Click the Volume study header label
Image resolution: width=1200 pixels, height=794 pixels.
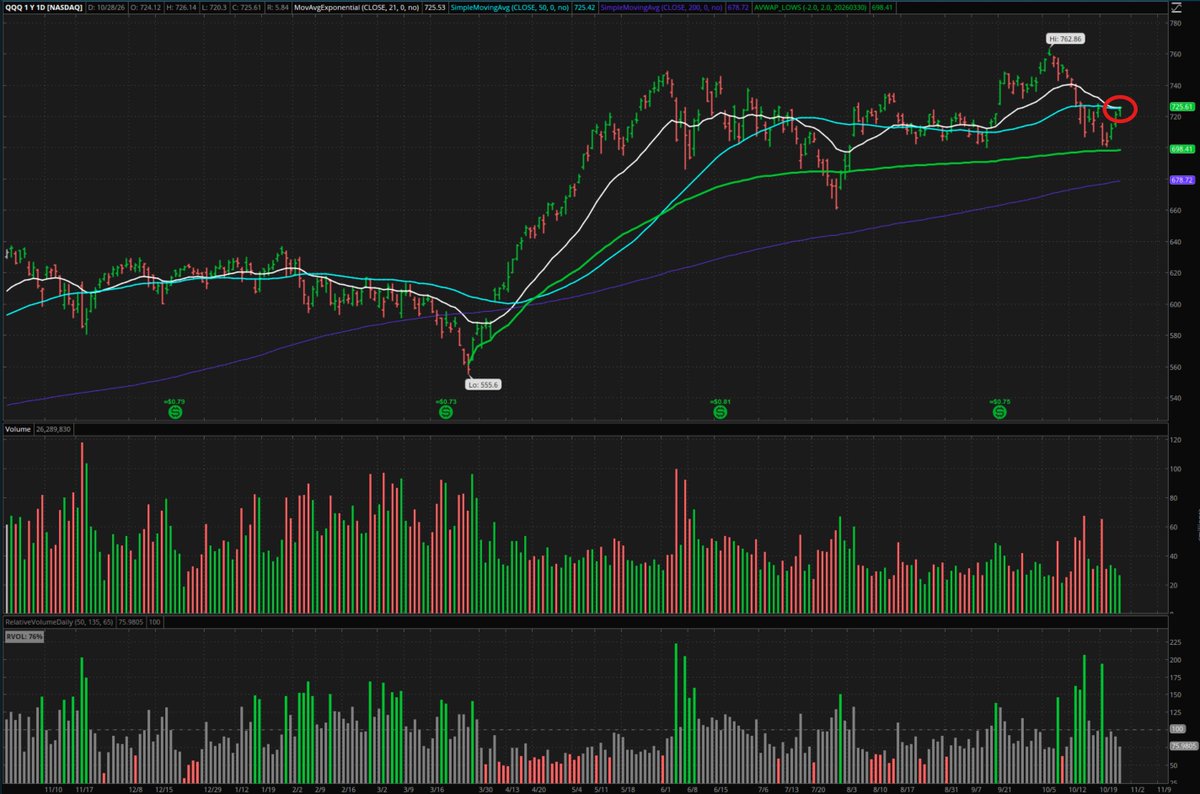point(18,430)
